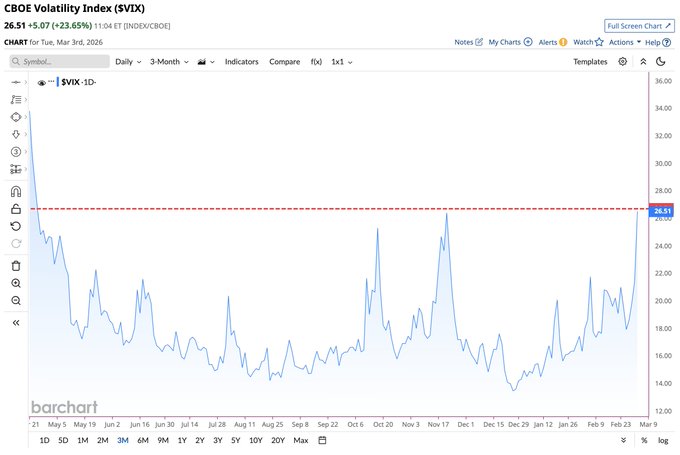Toggle percent scale with % button
Viewport: 680px width, 455px height.
point(643,440)
